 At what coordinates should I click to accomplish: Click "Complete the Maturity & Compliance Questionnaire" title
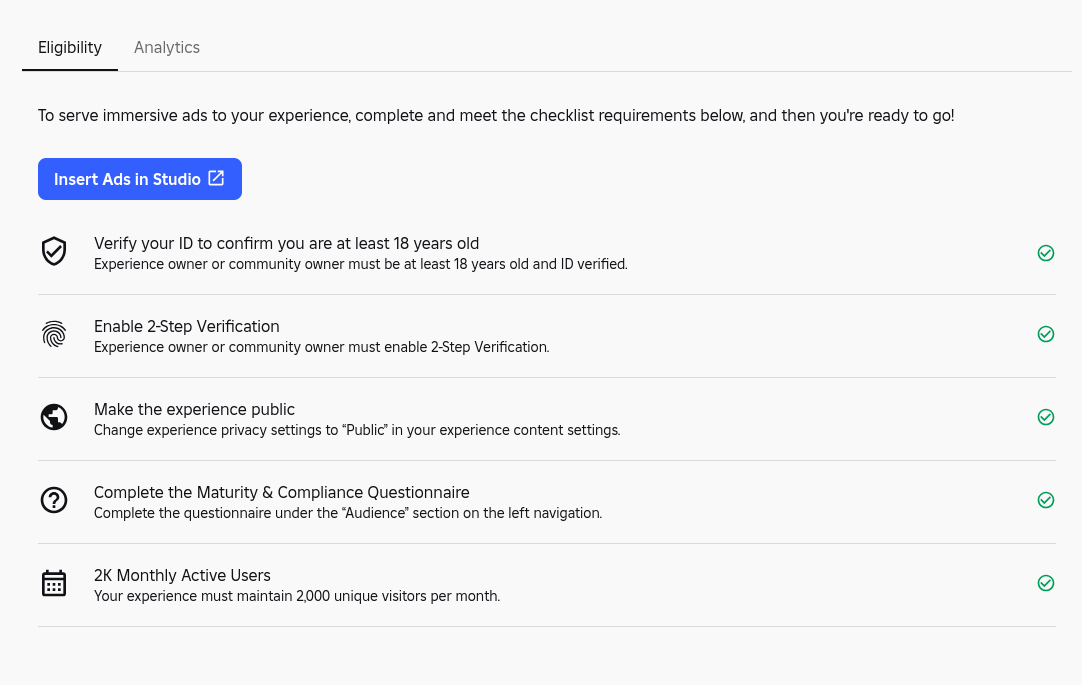281,492
